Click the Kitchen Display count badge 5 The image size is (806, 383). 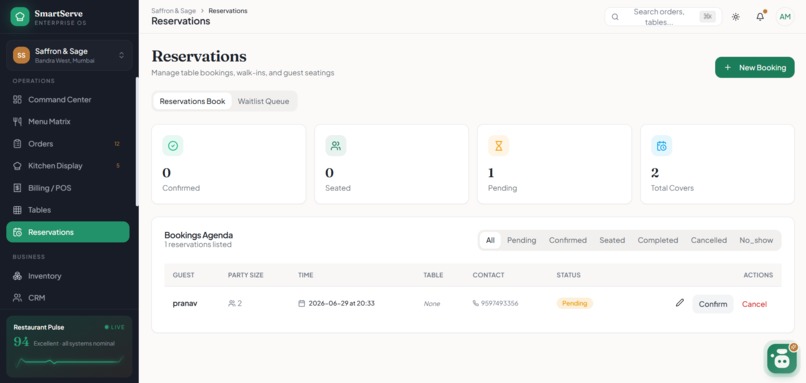click(x=118, y=166)
